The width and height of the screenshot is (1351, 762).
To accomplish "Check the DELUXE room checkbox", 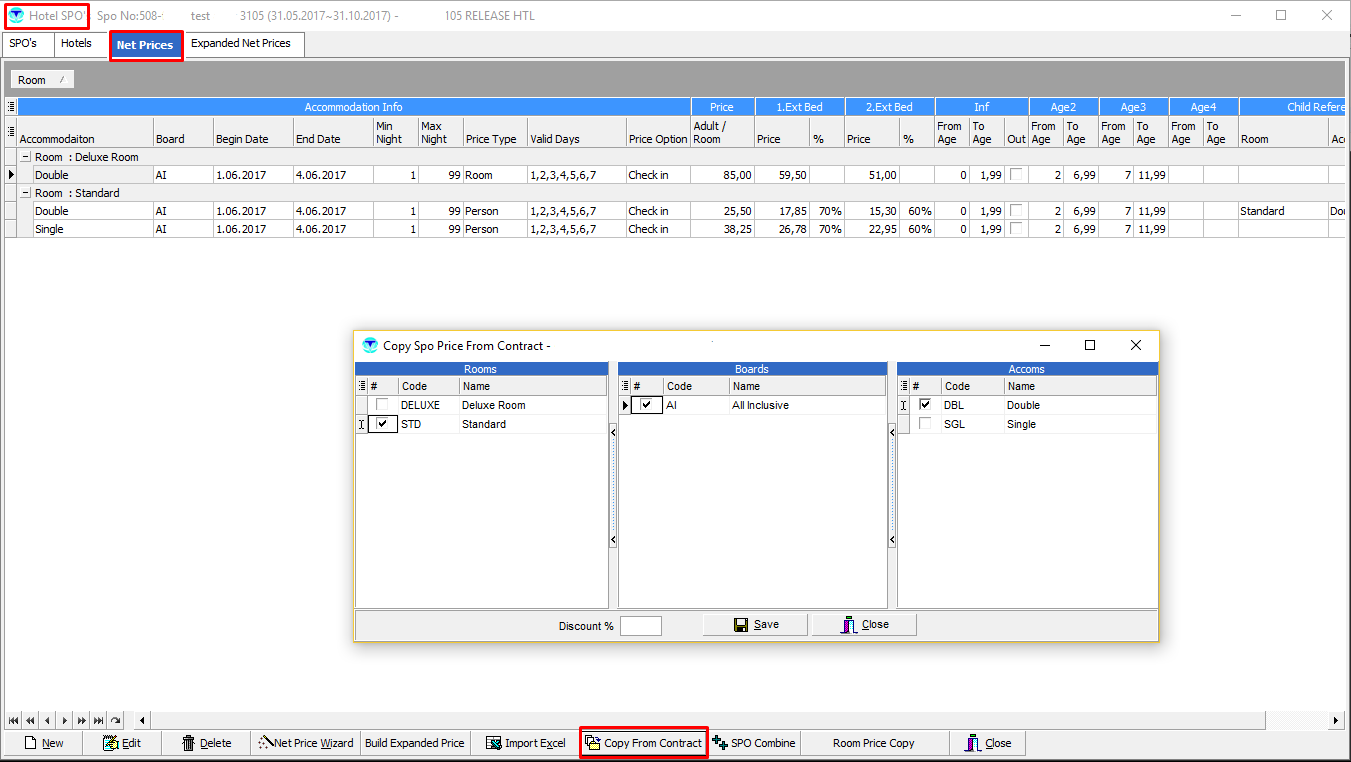I will click(382, 405).
